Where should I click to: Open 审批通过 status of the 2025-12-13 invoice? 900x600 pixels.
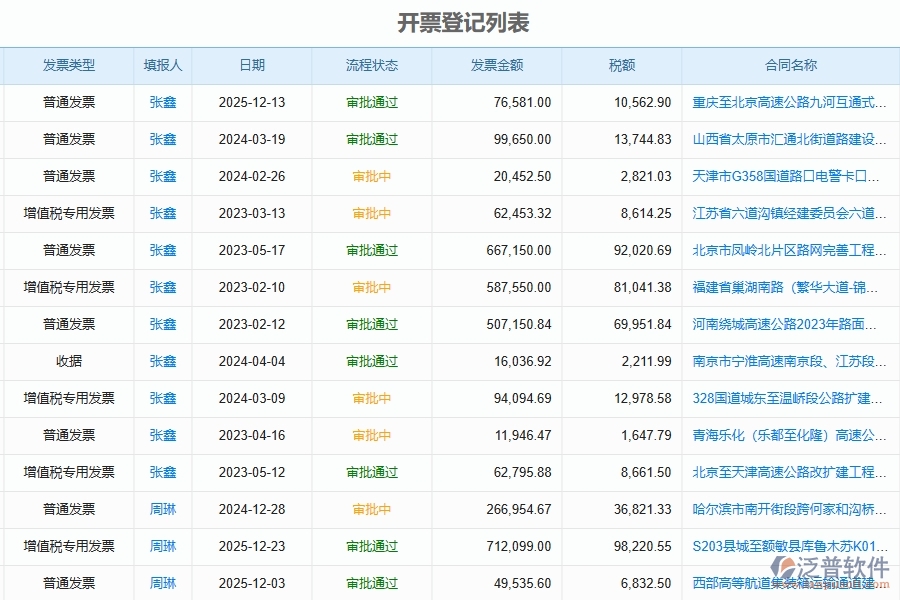tap(371, 102)
